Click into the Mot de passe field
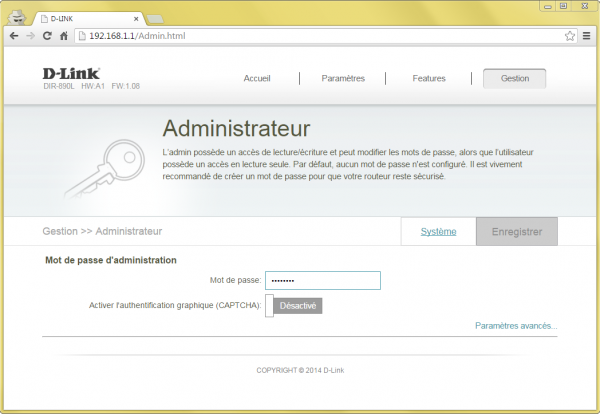The image size is (600, 414). [322, 281]
